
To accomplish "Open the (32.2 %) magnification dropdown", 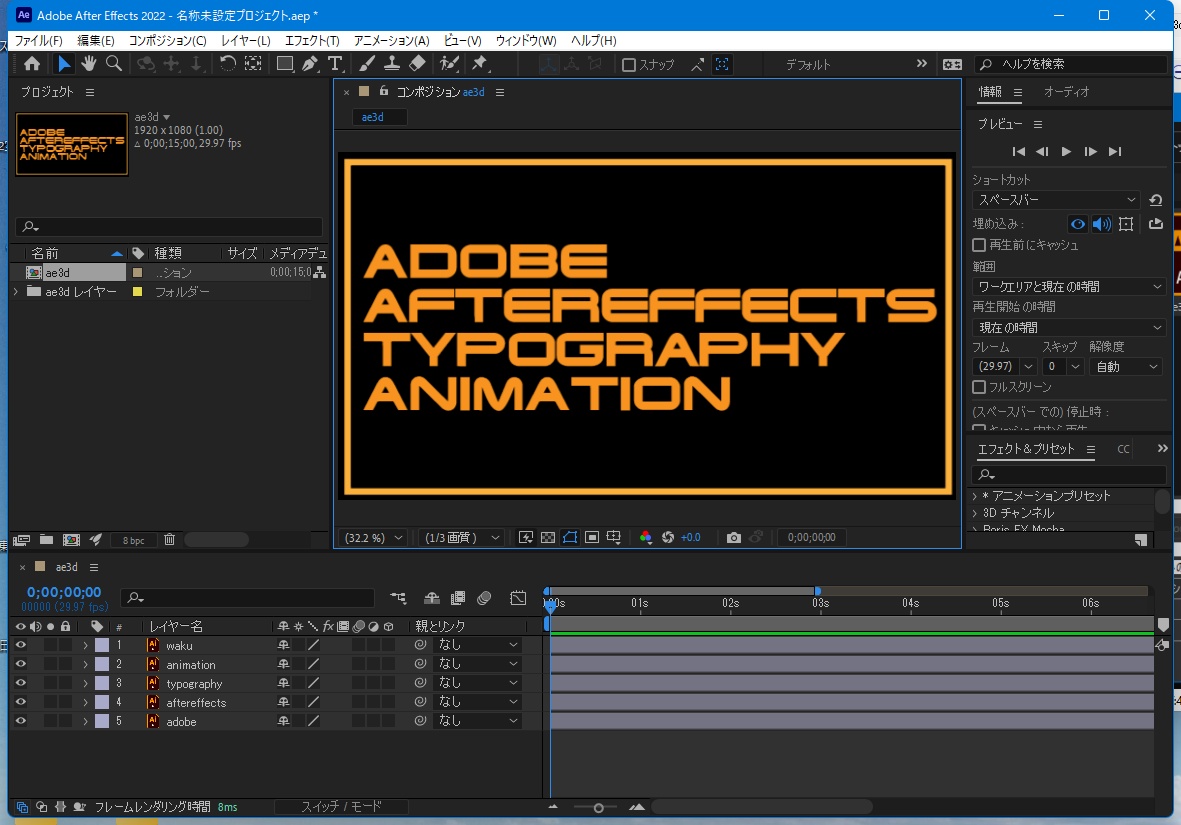I will pos(374,537).
